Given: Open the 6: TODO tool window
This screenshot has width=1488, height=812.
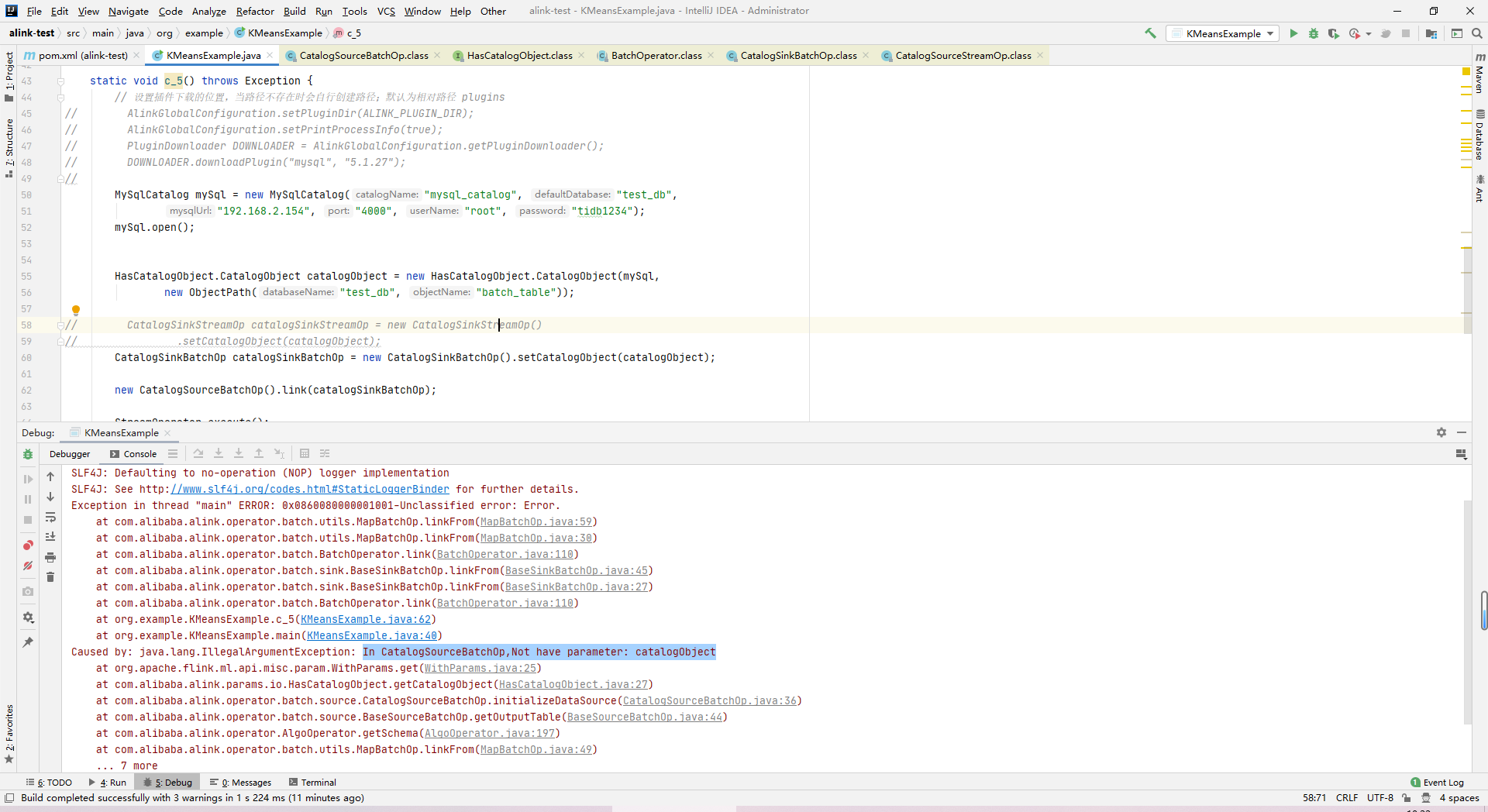Looking at the screenshot, I should pyautogui.click(x=49, y=783).
